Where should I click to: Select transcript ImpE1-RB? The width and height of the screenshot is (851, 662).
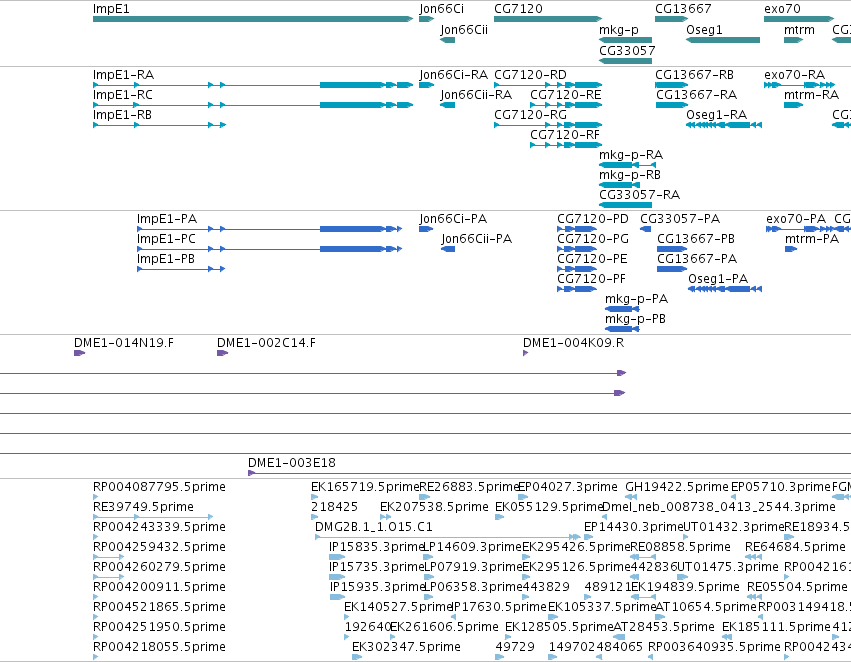pyautogui.click(x=160, y=125)
